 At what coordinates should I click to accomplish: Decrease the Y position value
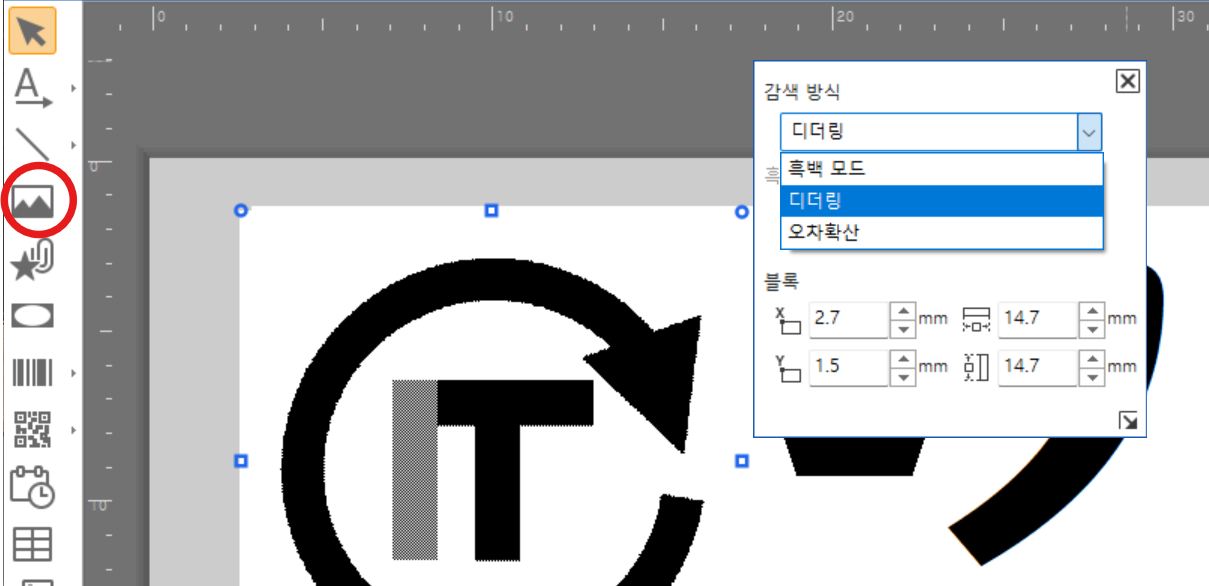[x=903, y=376]
